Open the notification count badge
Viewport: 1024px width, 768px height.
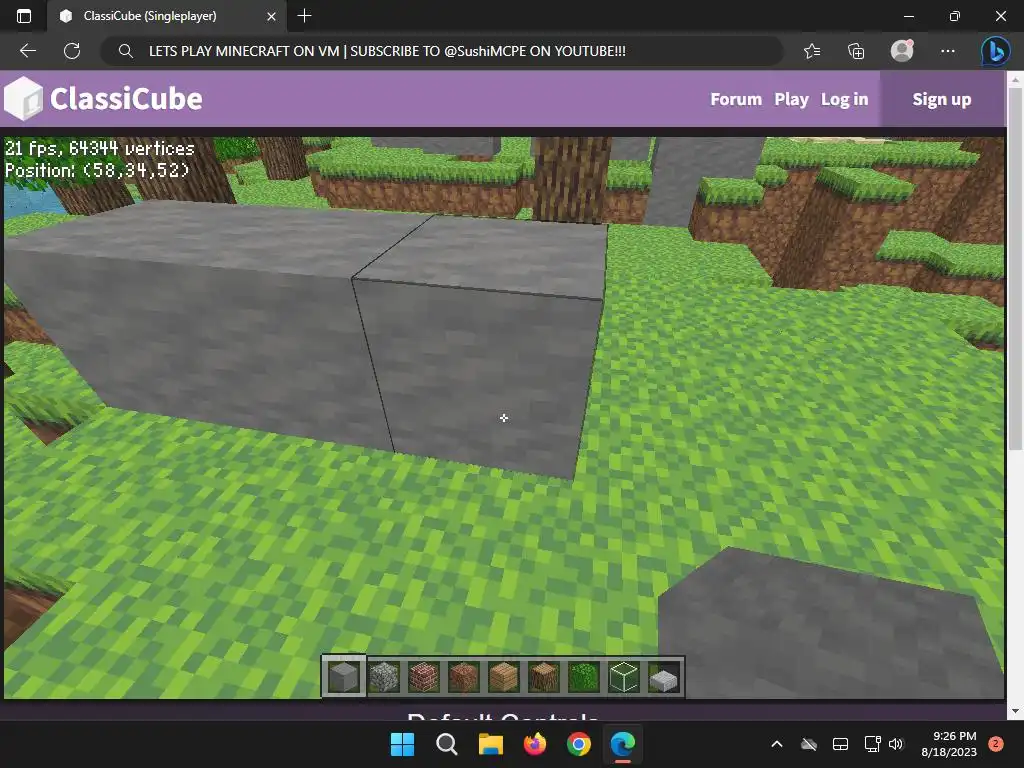coord(996,744)
